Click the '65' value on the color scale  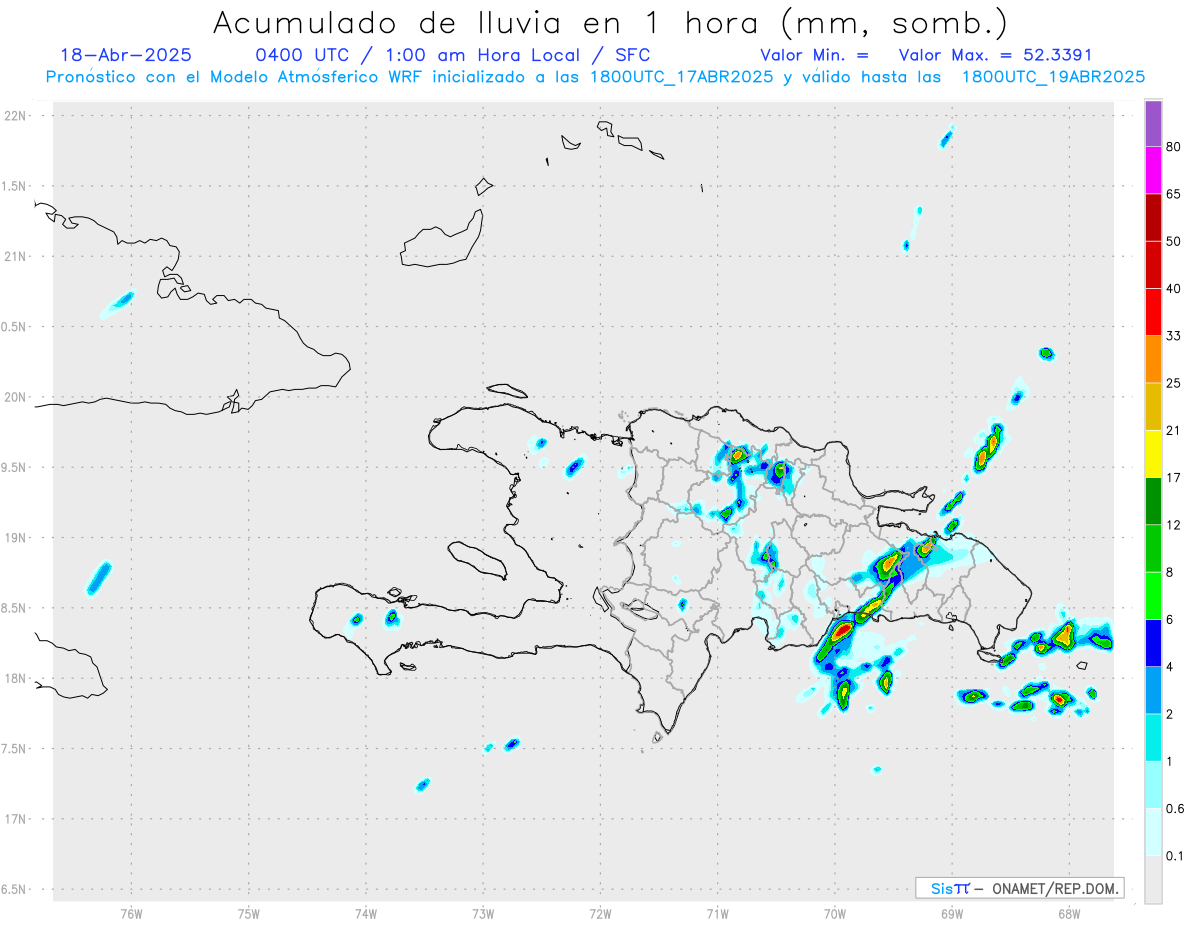tap(1174, 194)
